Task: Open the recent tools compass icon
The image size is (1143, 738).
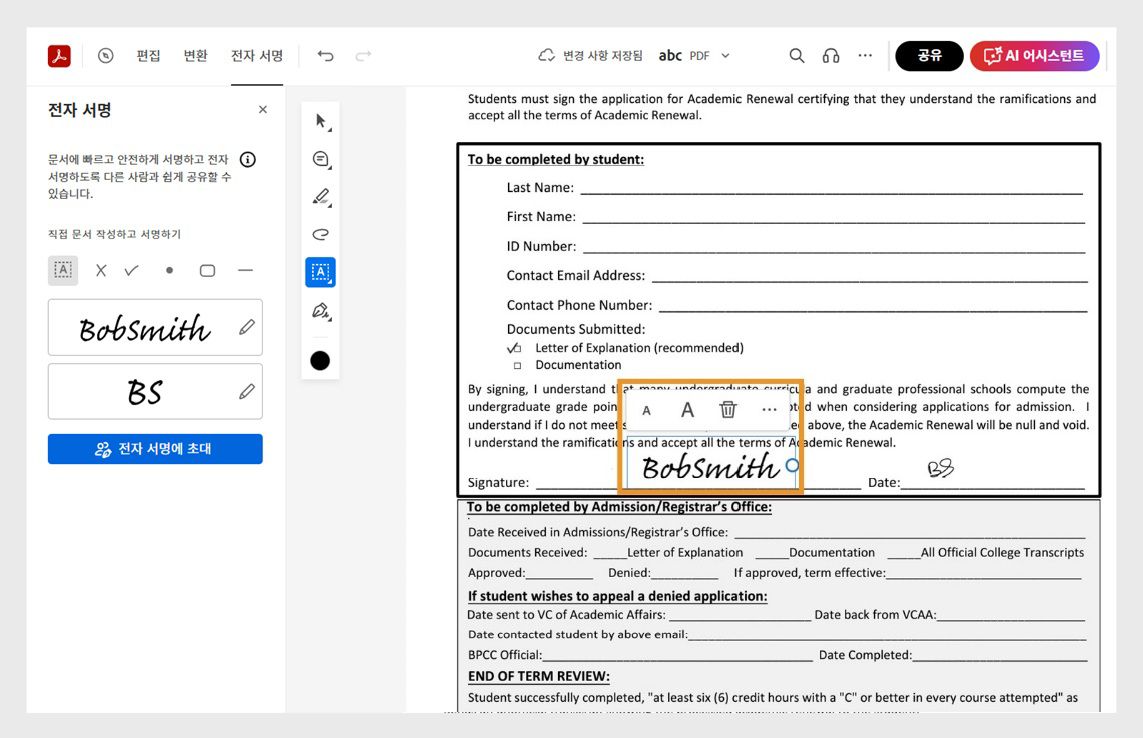Action: point(106,55)
